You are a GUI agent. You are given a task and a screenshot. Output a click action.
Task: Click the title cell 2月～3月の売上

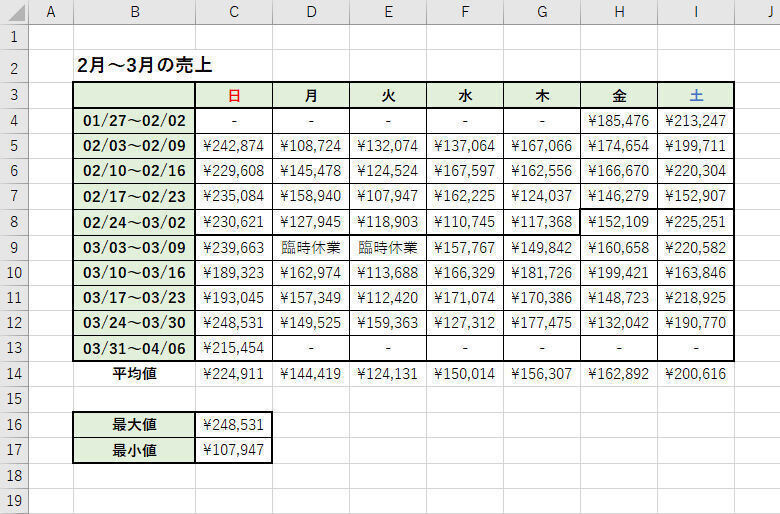point(145,66)
